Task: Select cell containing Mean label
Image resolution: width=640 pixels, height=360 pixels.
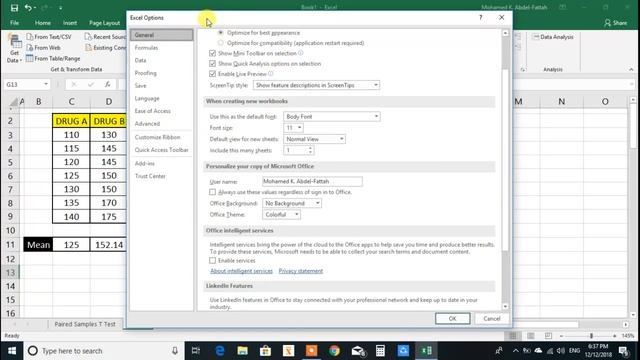Action: pos(38,245)
